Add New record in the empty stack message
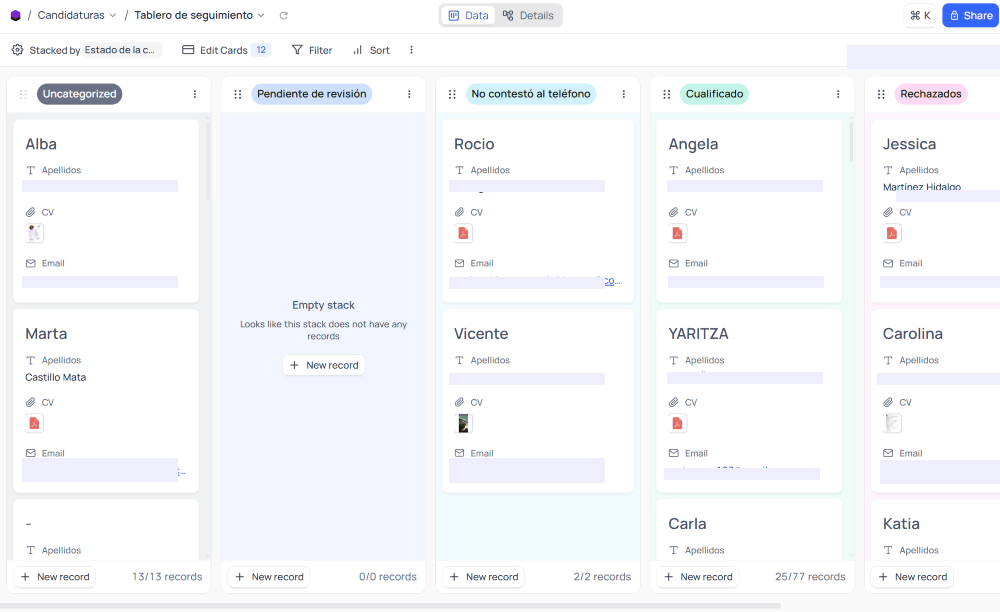The height and width of the screenshot is (612, 1000). pos(323,365)
